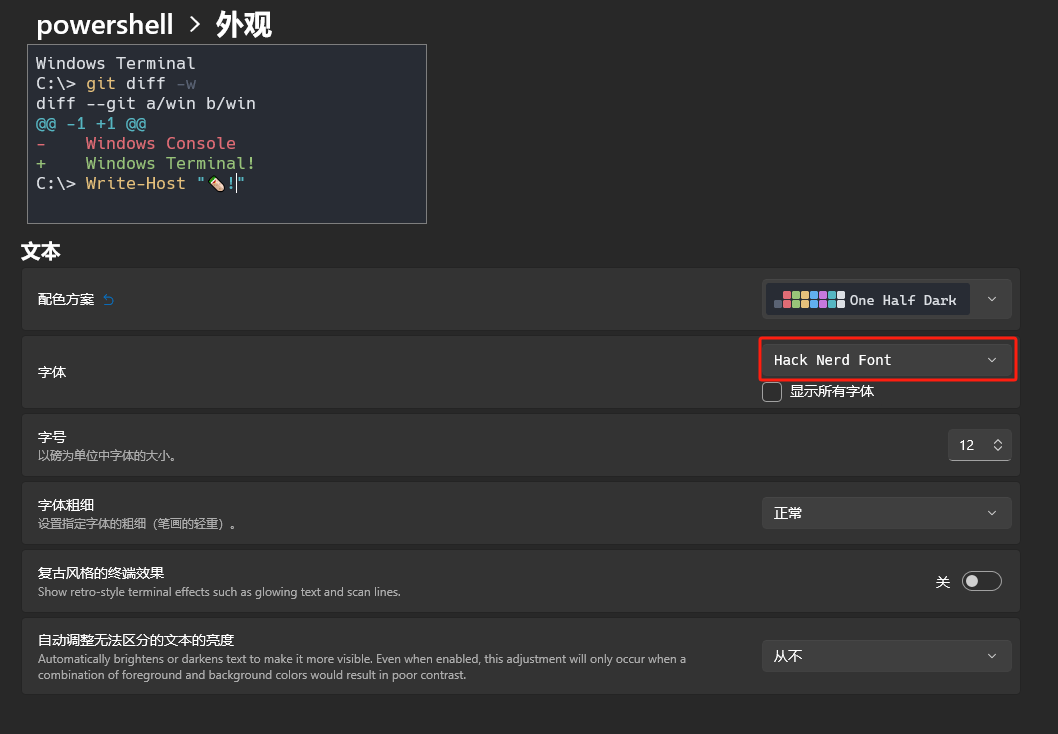Check the 显示所有字体 checkbox

(x=772, y=391)
